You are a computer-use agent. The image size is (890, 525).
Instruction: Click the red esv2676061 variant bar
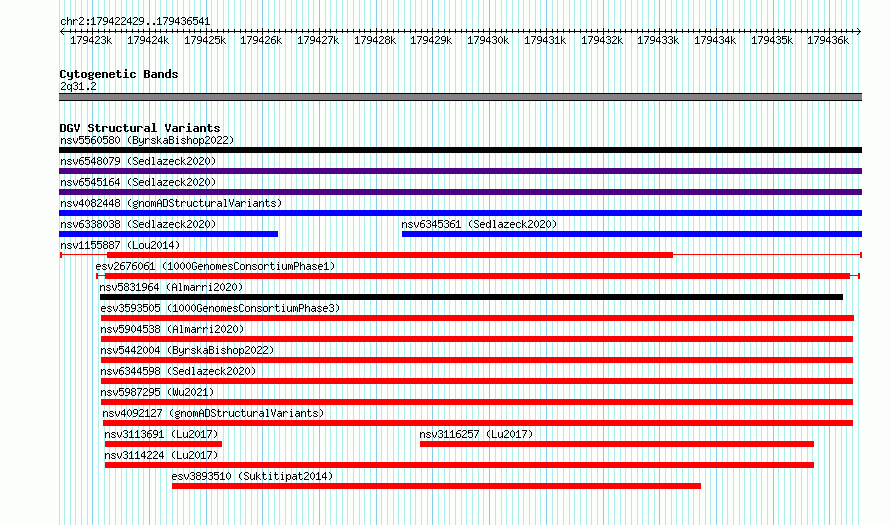[x=477, y=276]
